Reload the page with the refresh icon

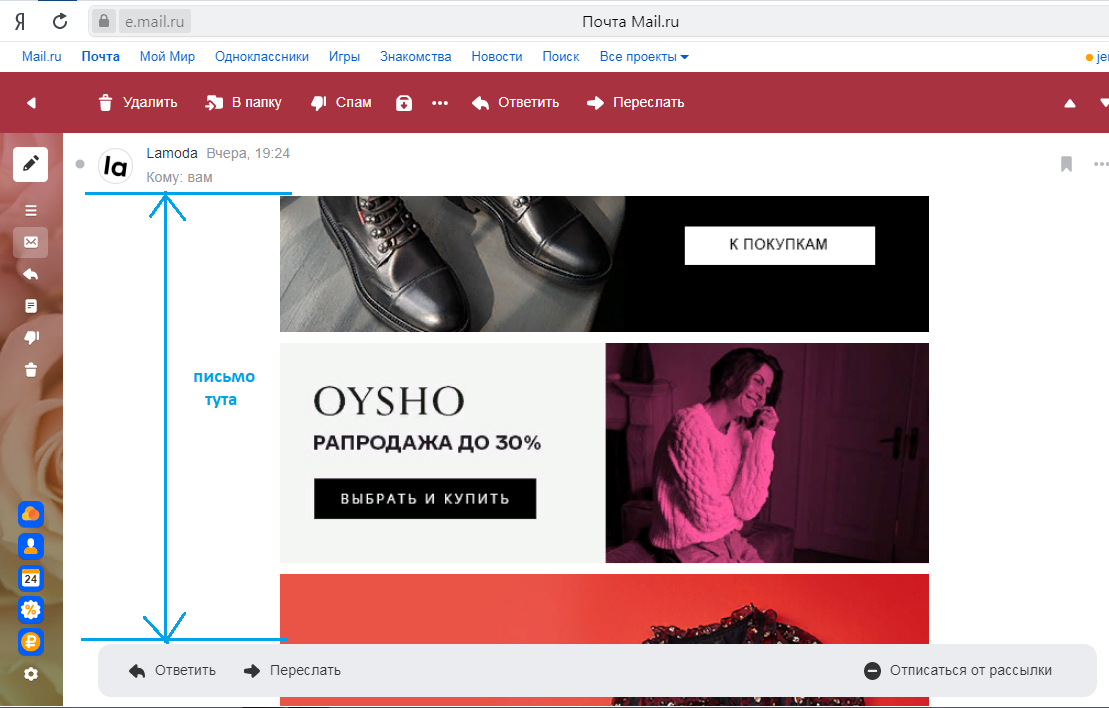60,21
